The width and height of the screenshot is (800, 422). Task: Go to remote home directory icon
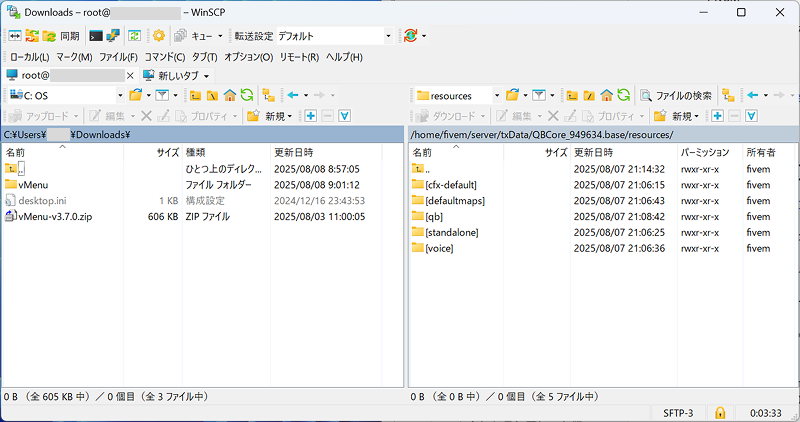[606, 95]
